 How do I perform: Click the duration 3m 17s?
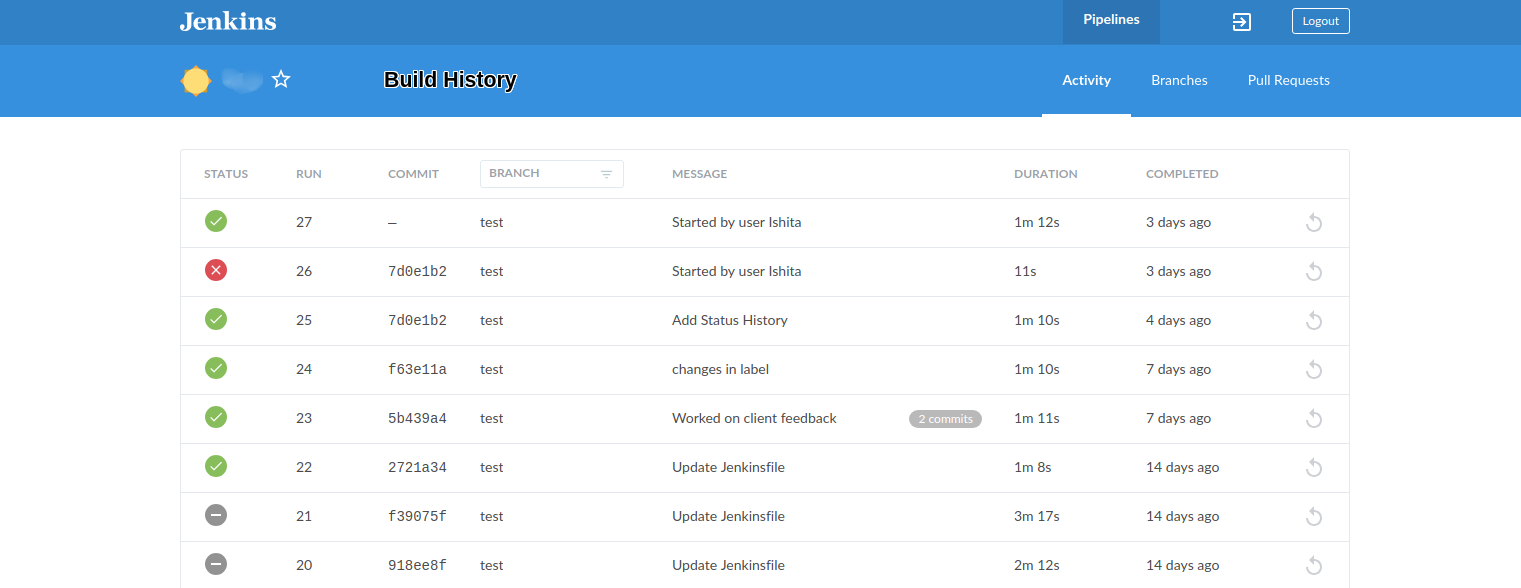pyautogui.click(x=1037, y=516)
